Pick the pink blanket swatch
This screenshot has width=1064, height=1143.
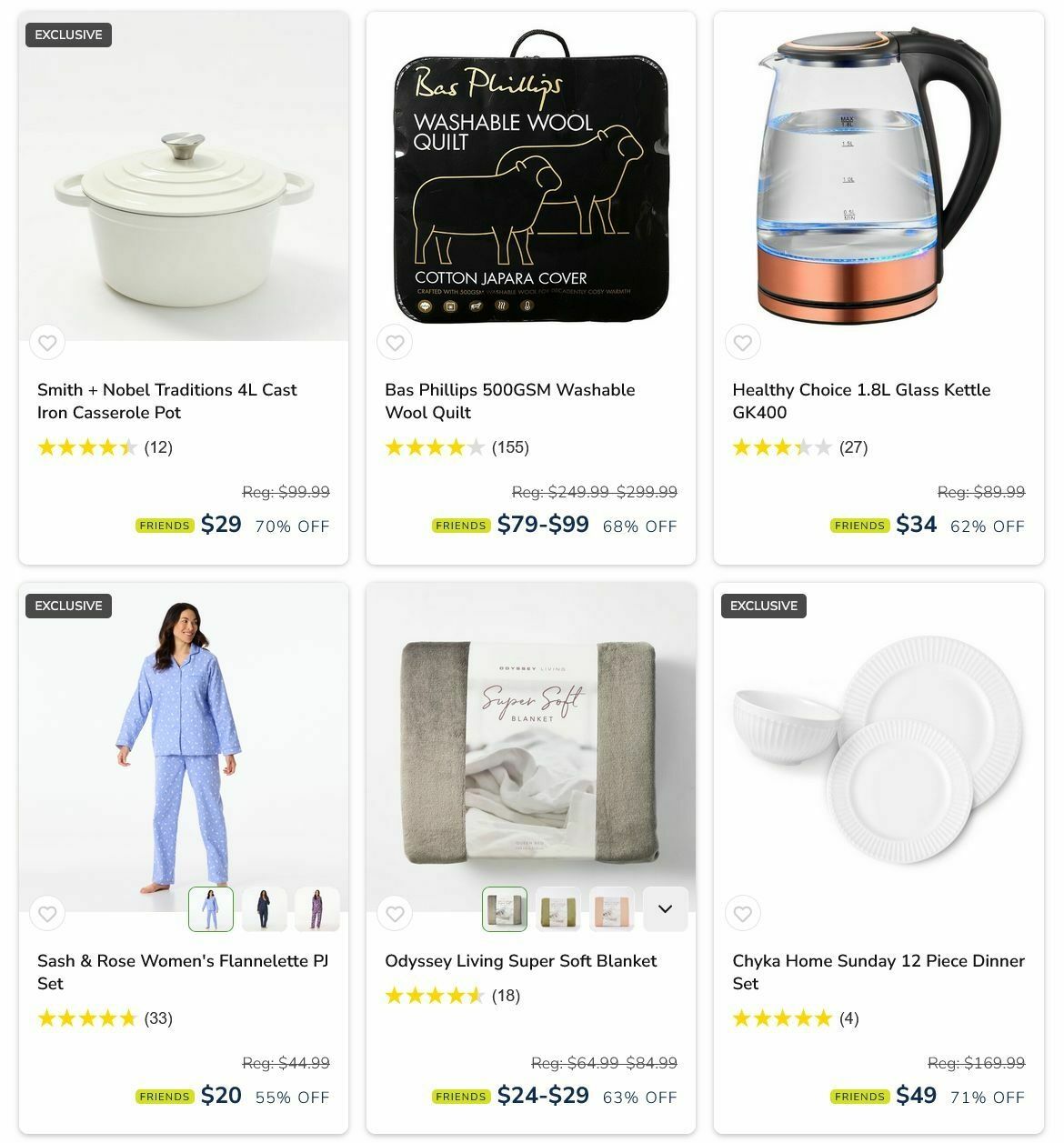(612, 909)
